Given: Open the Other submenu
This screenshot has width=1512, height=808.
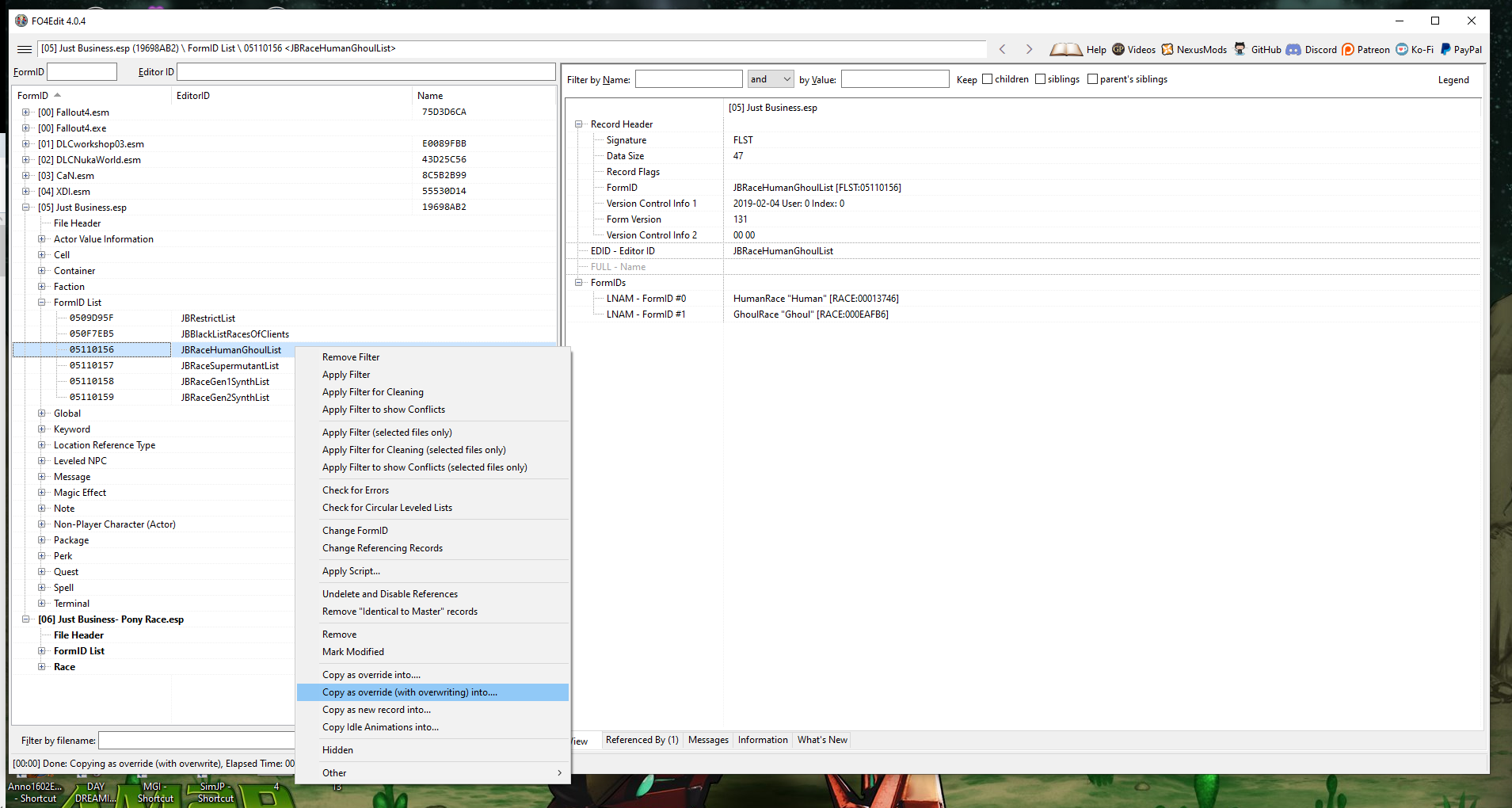Looking at the screenshot, I should pos(432,773).
